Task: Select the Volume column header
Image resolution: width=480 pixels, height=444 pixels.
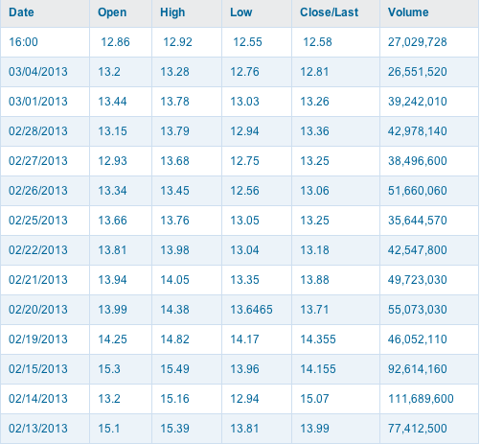Action: coord(408,12)
